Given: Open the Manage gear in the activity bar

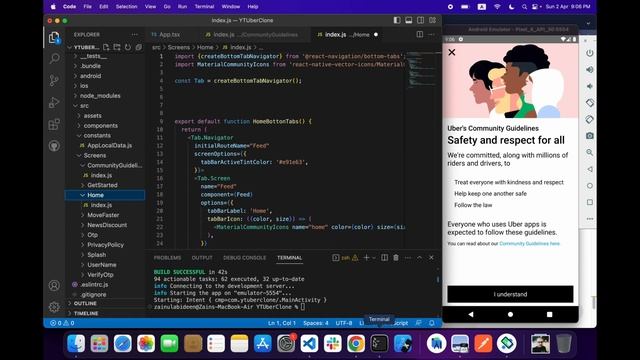Looking at the screenshot, I should click(x=54, y=307).
